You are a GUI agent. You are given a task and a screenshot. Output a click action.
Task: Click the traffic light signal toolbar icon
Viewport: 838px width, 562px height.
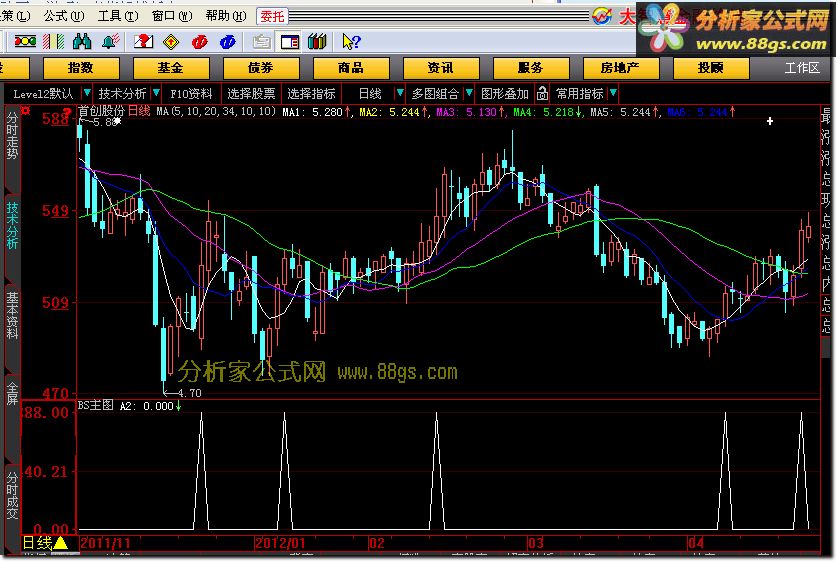coord(25,41)
